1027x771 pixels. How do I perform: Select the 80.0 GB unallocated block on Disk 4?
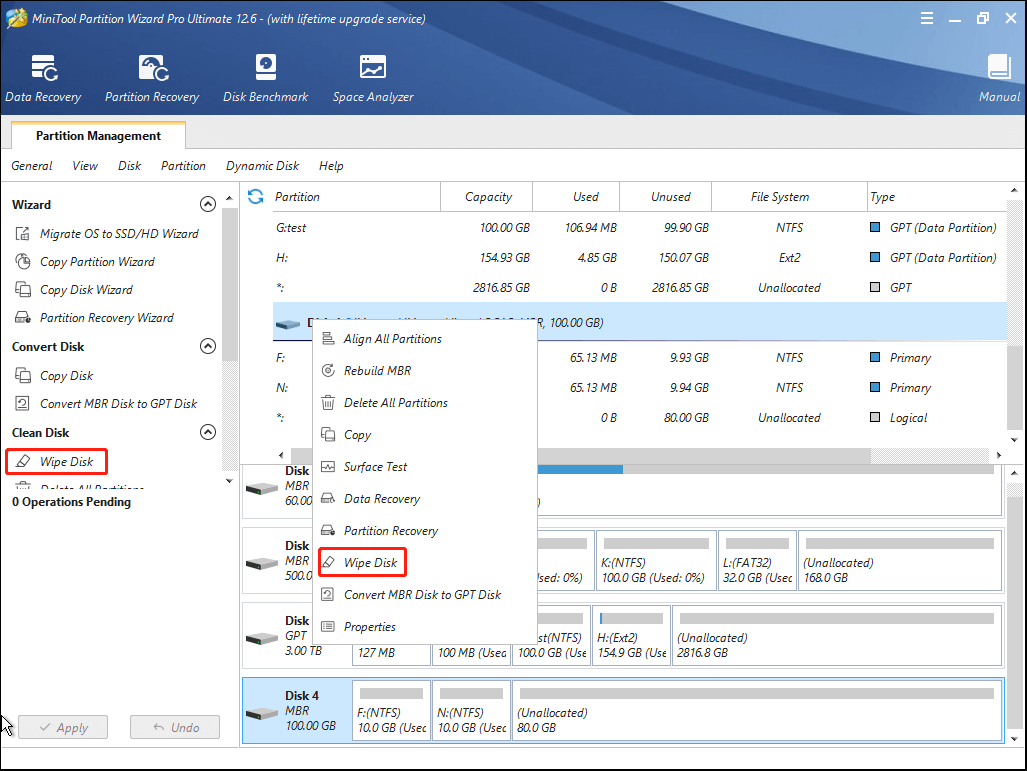[757, 711]
